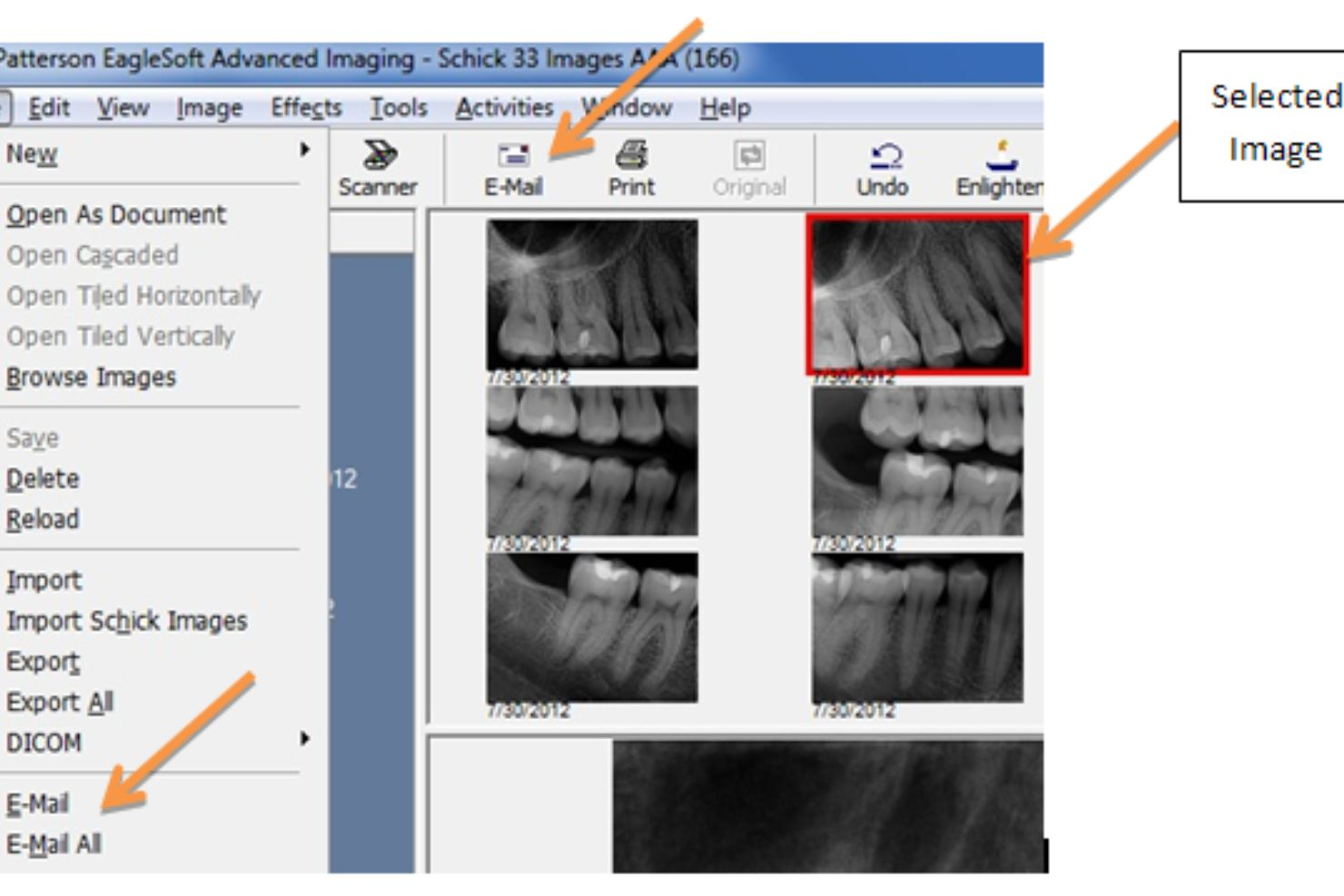Choose the disabled Open Cascaded entry
Screen dimensions: 1344x896
[x=92, y=255]
